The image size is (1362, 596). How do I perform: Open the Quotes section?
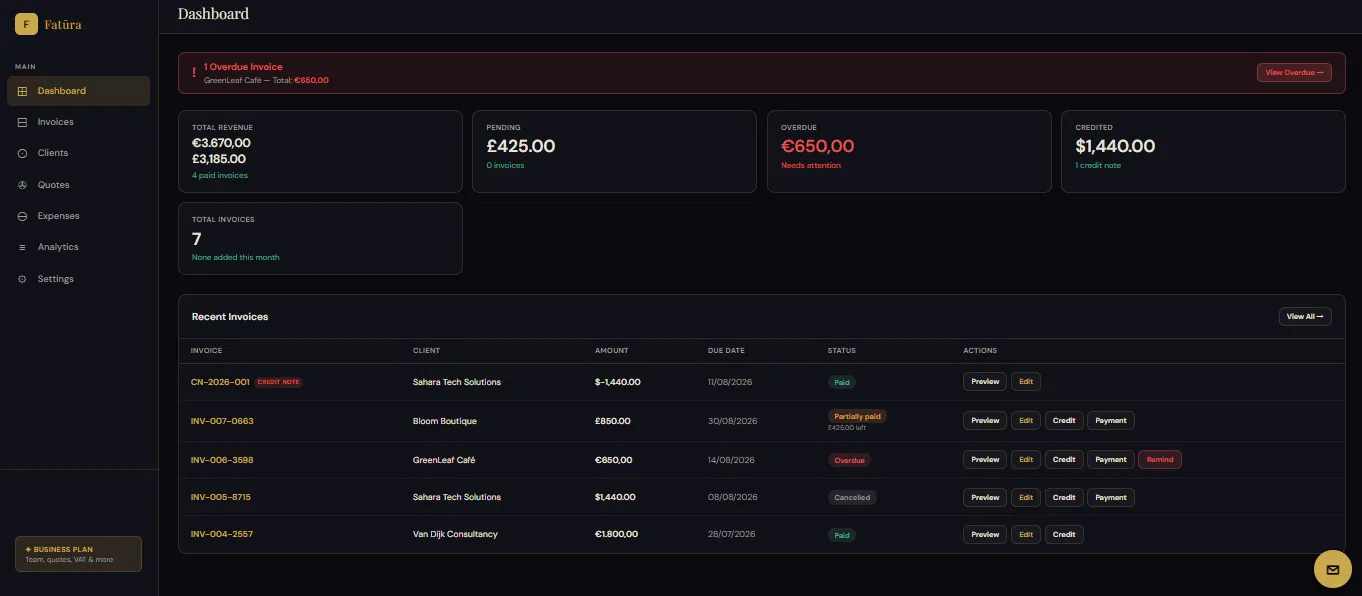78,185
